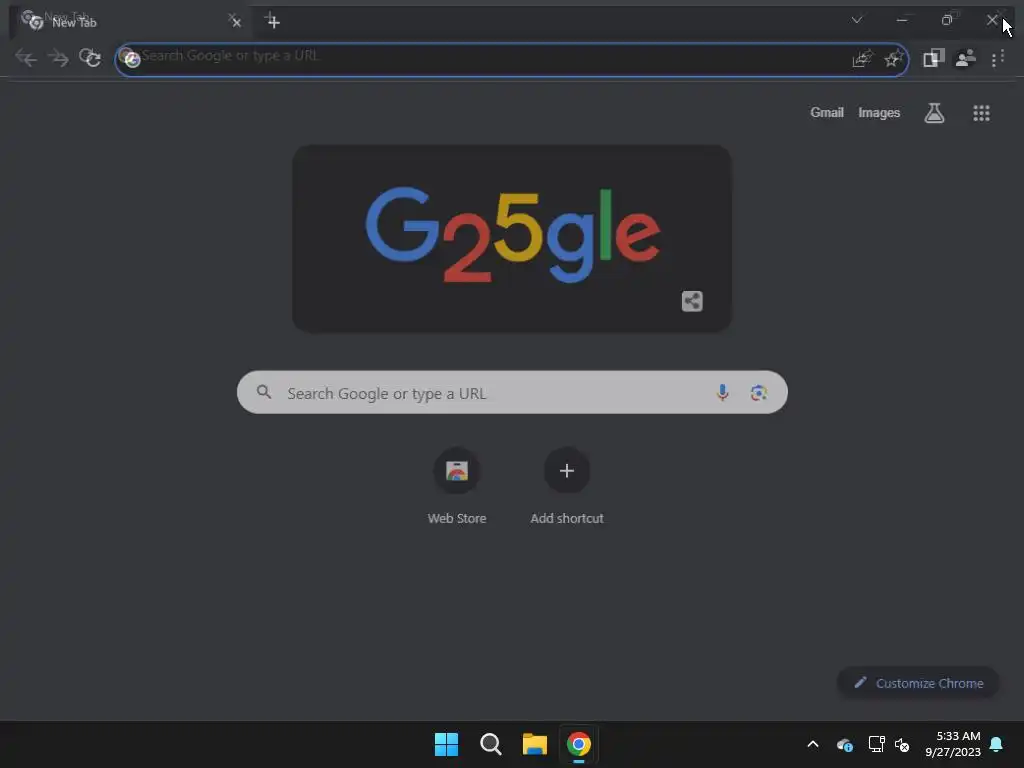Bookmark this tab with the star icon
Image resolution: width=1024 pixels, height=768 pixels.
click(893, 59)
